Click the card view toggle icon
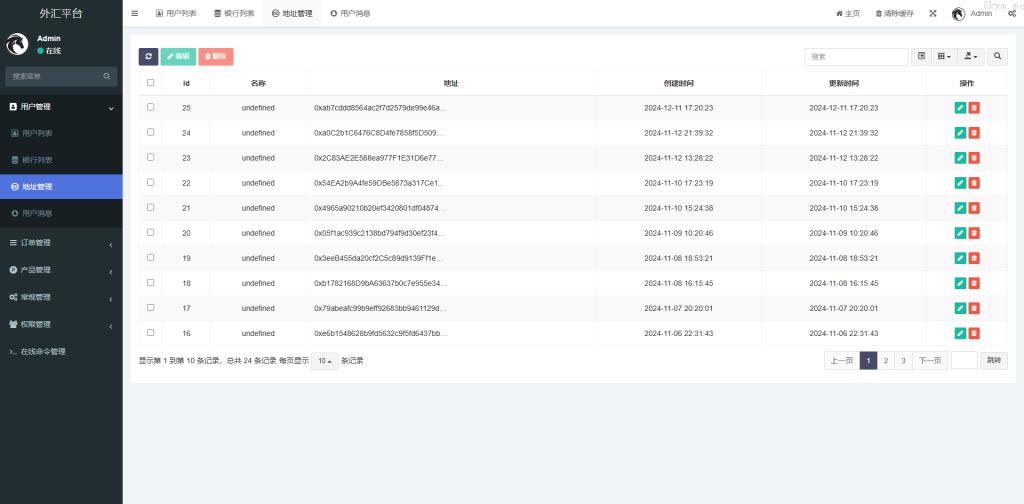The width and height of the screenshot is (1024, 504). [x=921, y=57]
